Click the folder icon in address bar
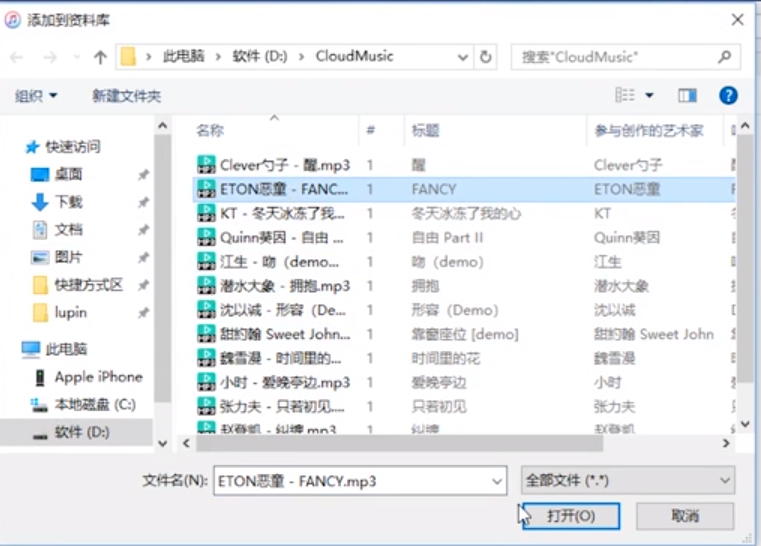The image size is (761, 546). click(x=128, y=57)
